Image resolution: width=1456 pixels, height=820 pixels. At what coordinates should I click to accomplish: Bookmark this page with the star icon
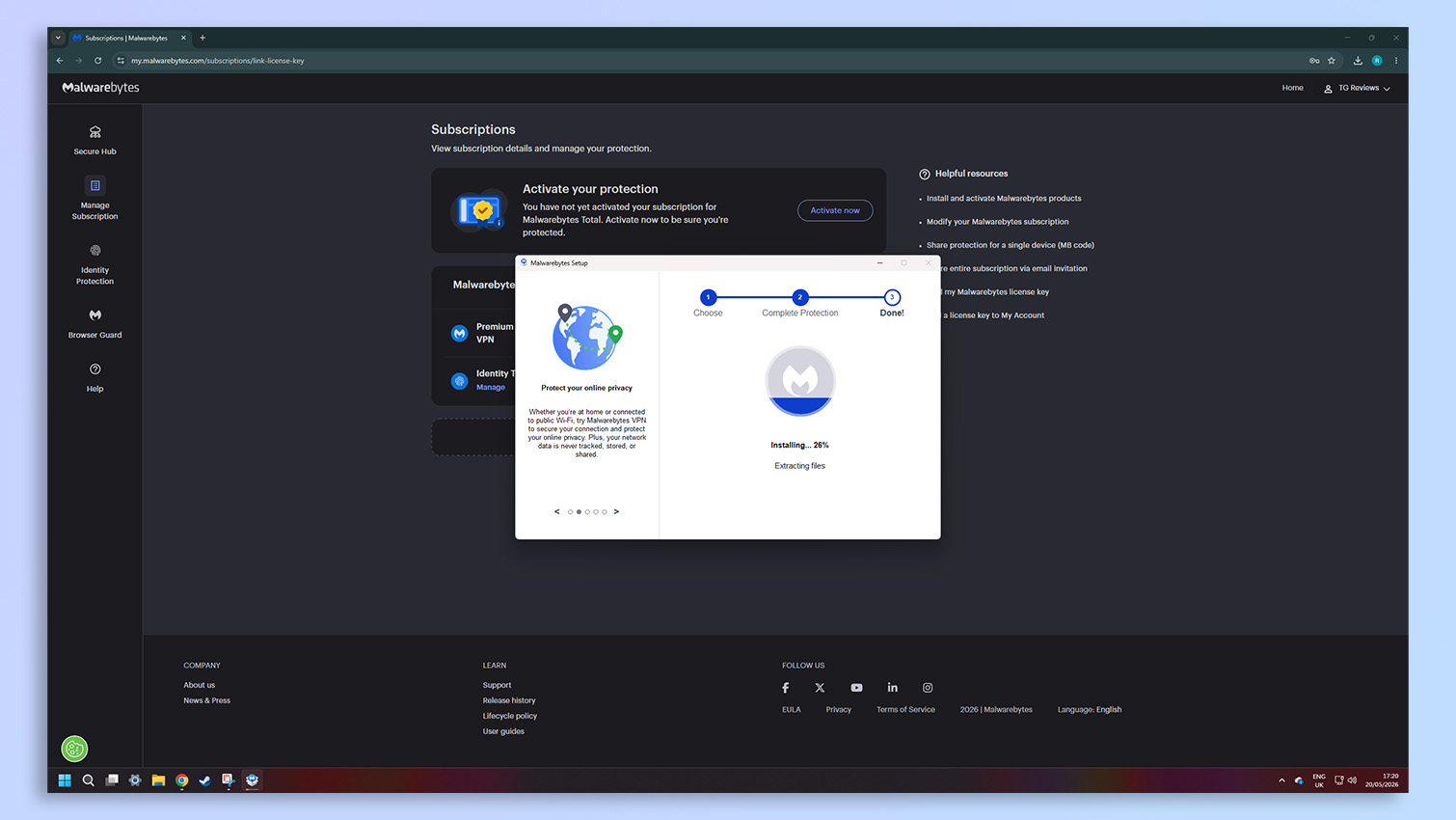(x=1332, y=60)
